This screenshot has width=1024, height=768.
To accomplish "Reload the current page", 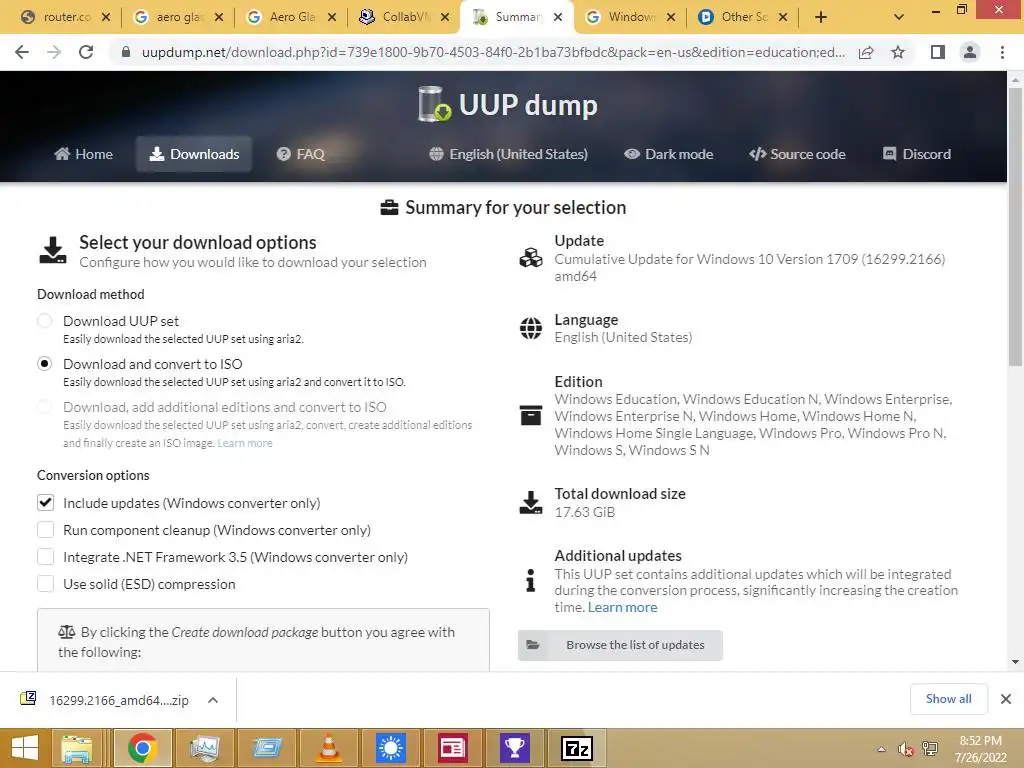I will (x=86, y=52).
